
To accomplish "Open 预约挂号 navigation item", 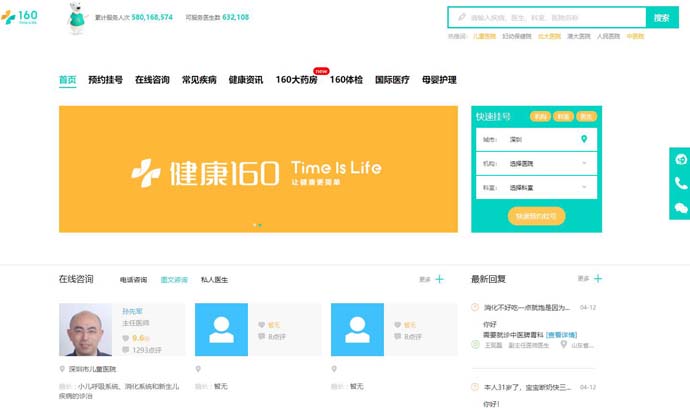I will [106, 80].
